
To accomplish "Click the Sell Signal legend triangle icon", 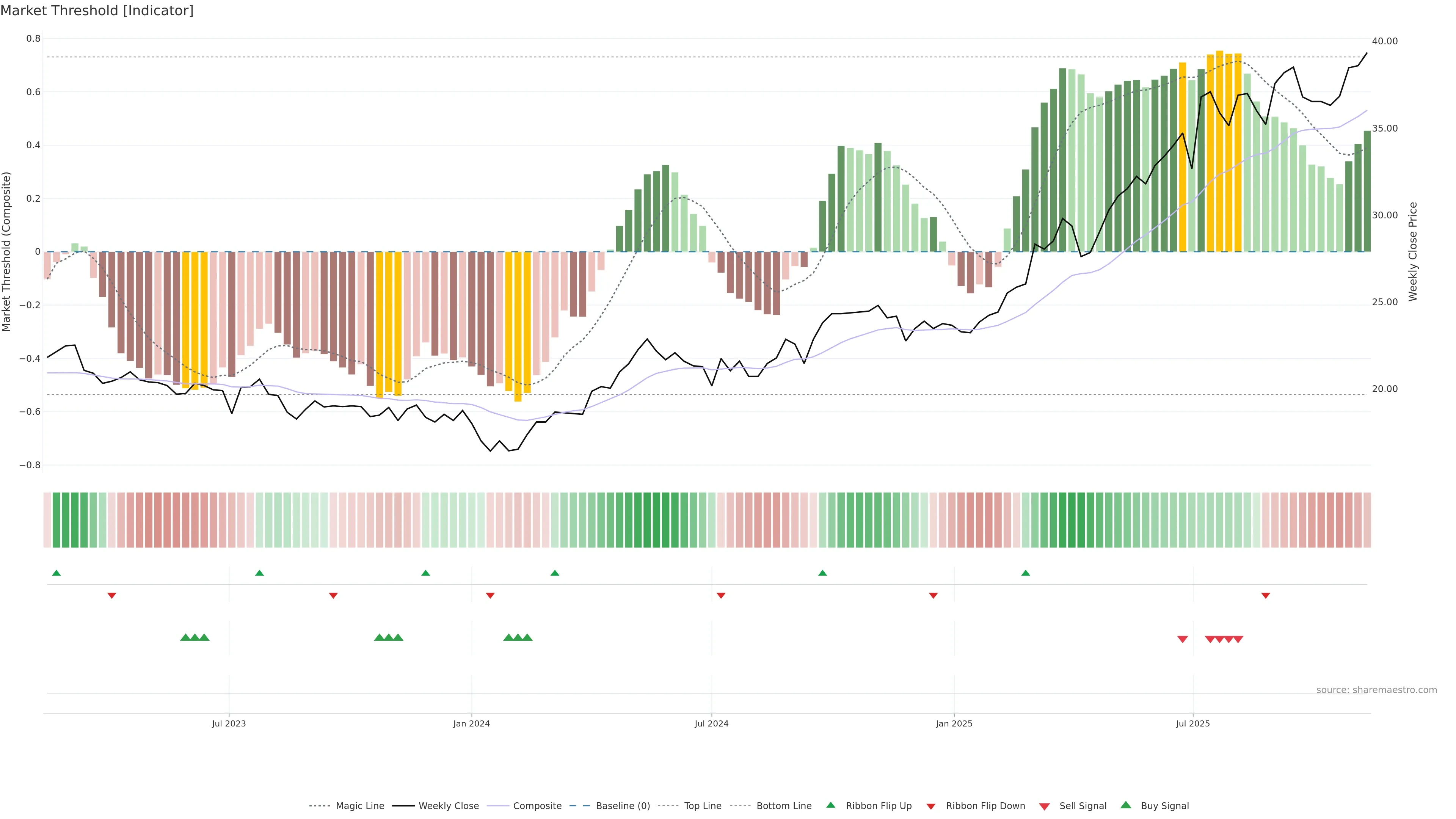I will 1044,806.
